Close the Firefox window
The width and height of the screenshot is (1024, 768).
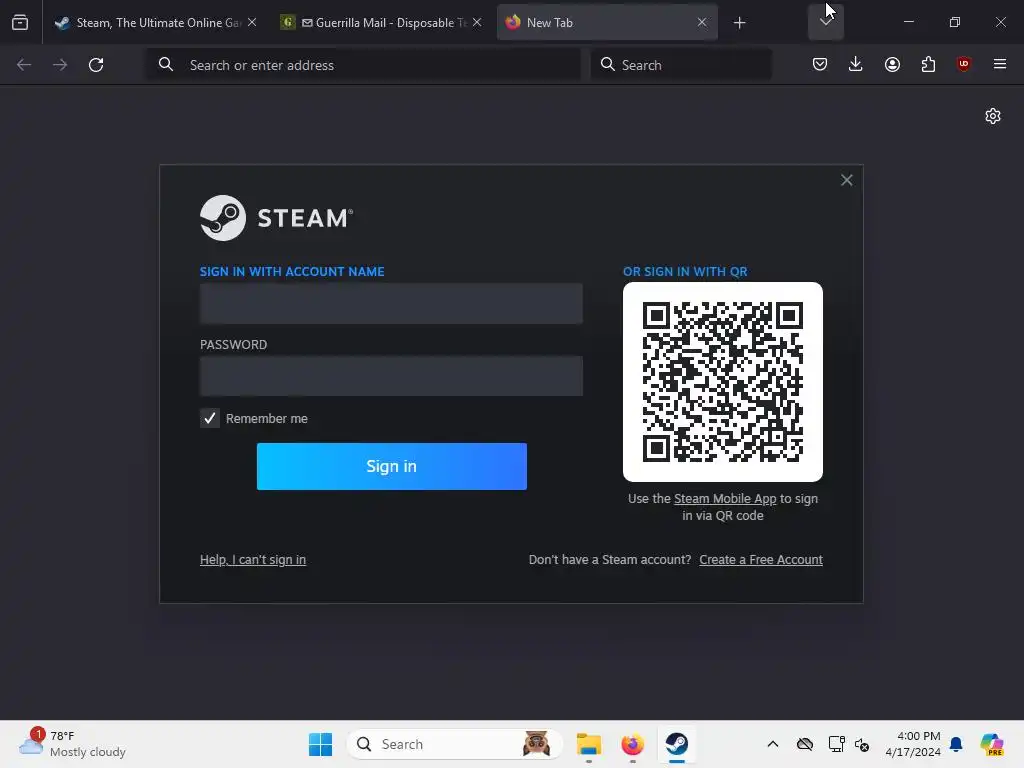click(x=1000, y=22)
